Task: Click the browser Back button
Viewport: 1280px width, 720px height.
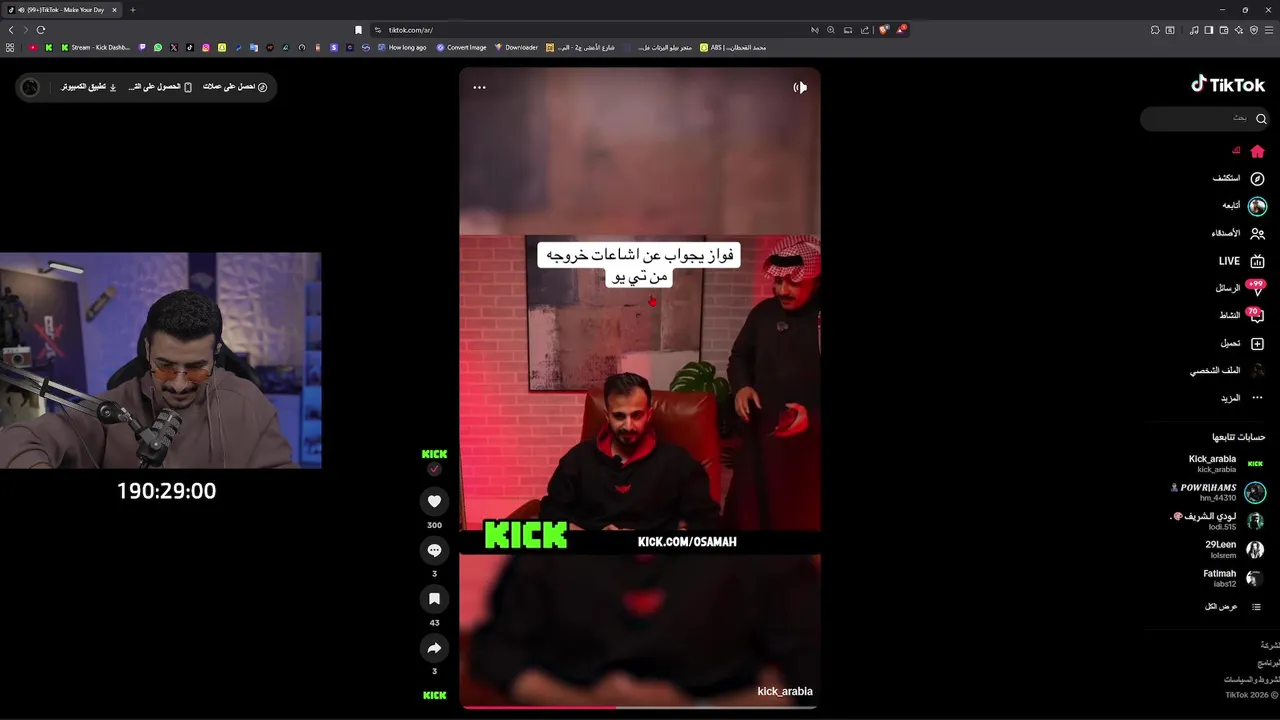Action: [11, 30]
